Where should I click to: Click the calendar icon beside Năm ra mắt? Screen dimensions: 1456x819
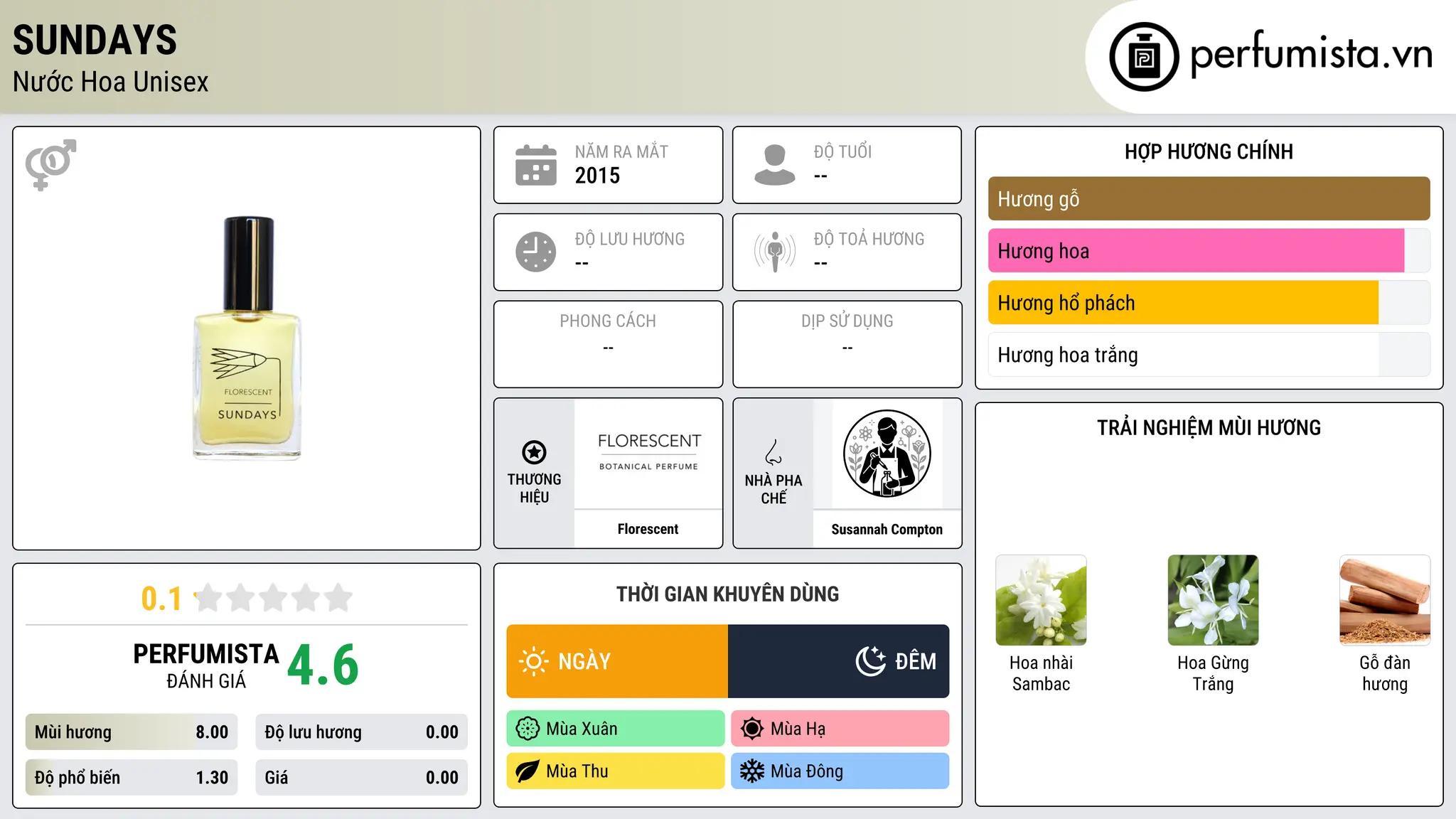click(x=536, y=165)
